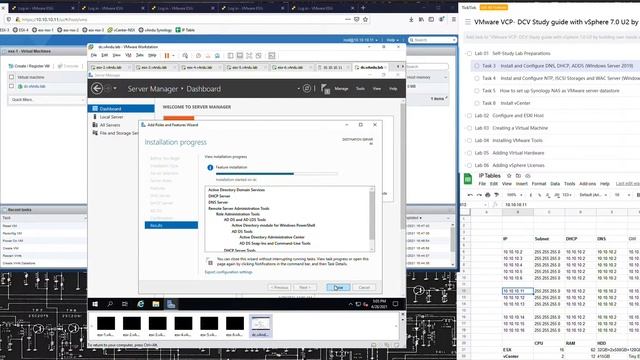The width and height of the screenshot is (640, 360).
Task: Open the VMware Workstation VM menu
Action: tap(128, 56)
